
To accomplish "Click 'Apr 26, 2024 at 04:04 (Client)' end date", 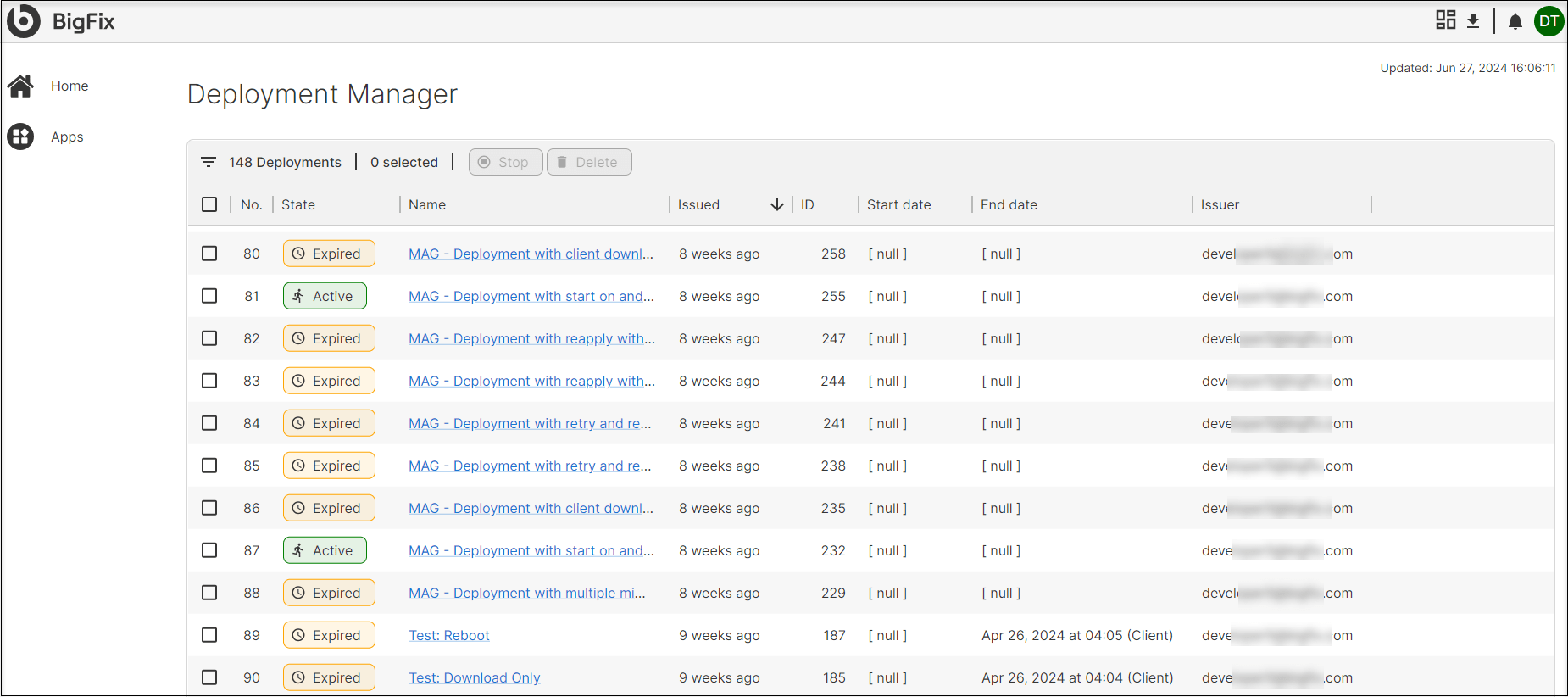I will pos(1077,677).
